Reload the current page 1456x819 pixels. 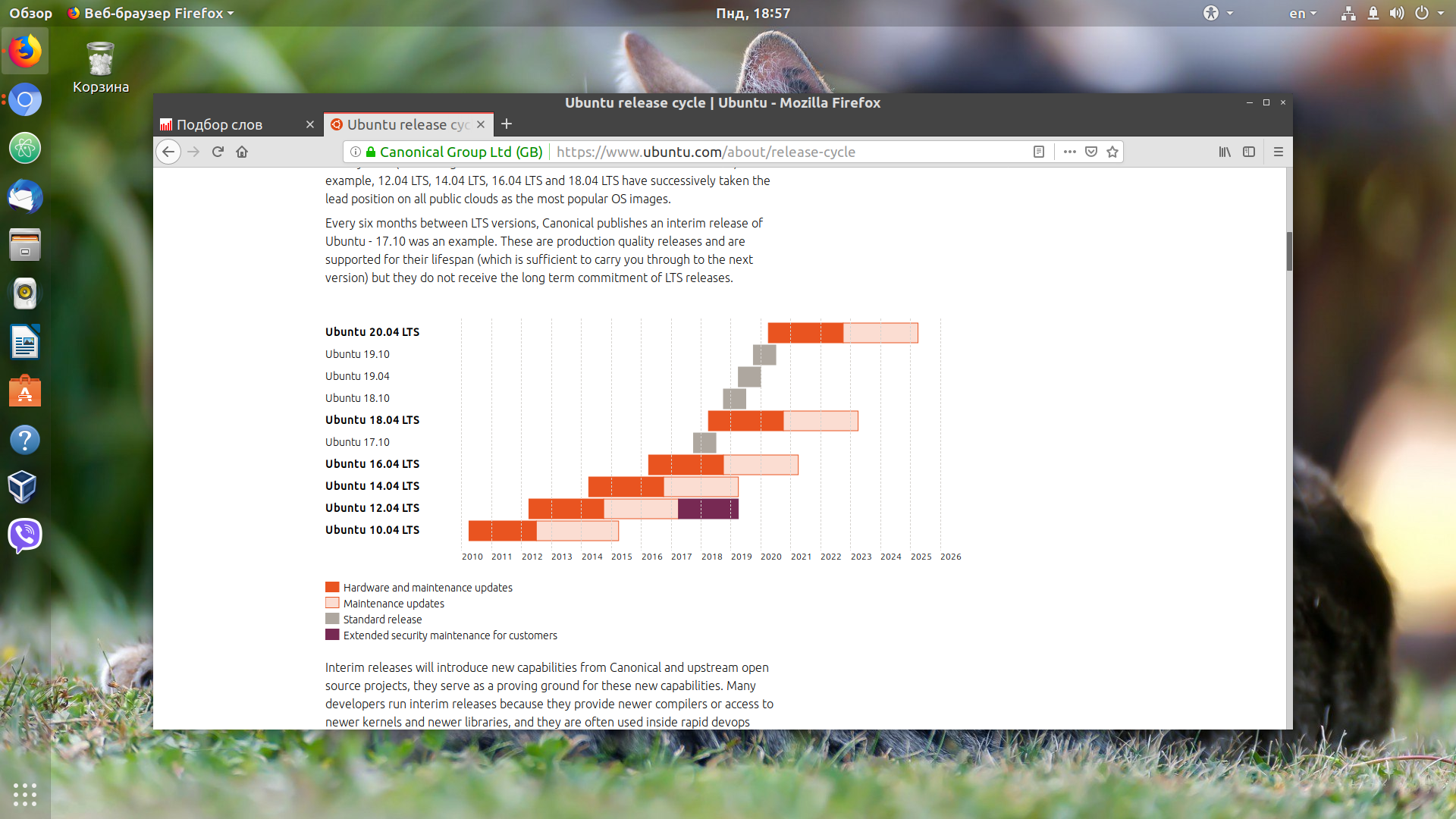click(218, 152)
